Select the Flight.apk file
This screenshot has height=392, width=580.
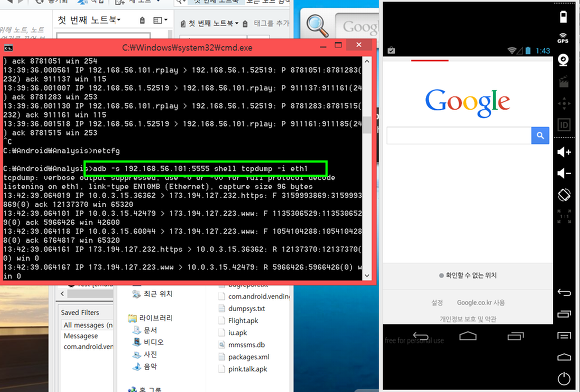[239, 321]
